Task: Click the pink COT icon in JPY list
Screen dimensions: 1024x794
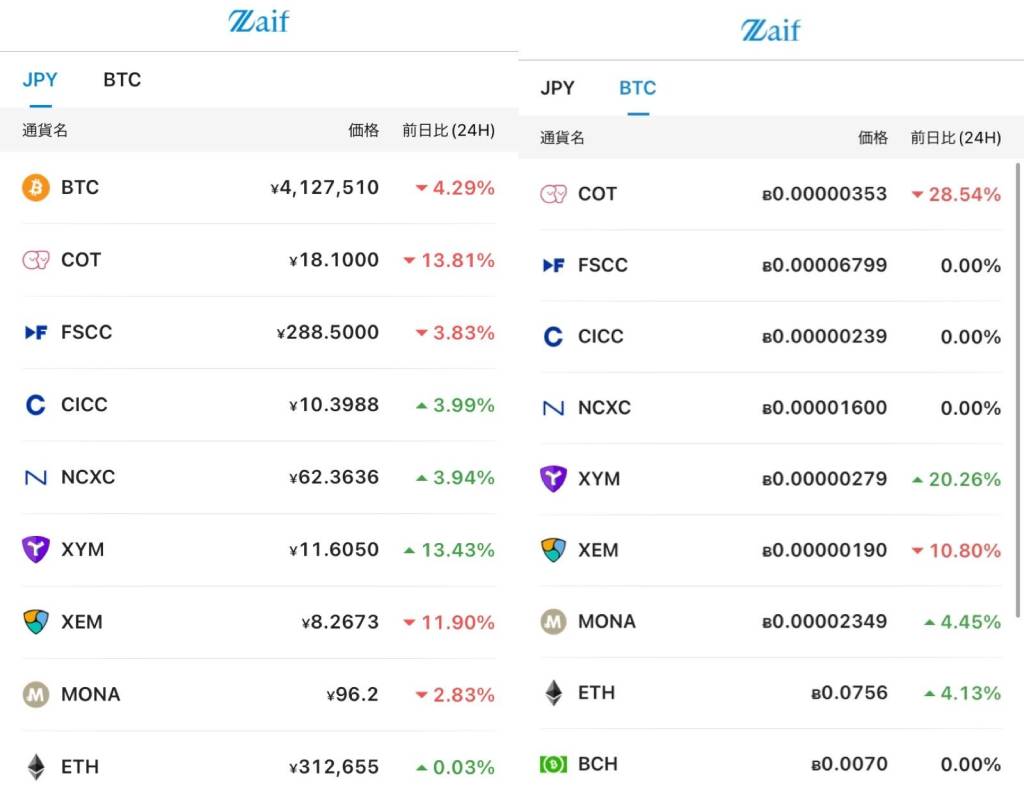Action: [36, 260]
